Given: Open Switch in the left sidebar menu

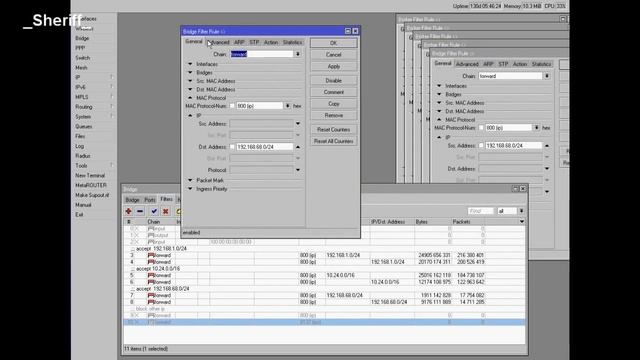Looking at the screenshot, I should pyautogui.click(x=82, y=58).
